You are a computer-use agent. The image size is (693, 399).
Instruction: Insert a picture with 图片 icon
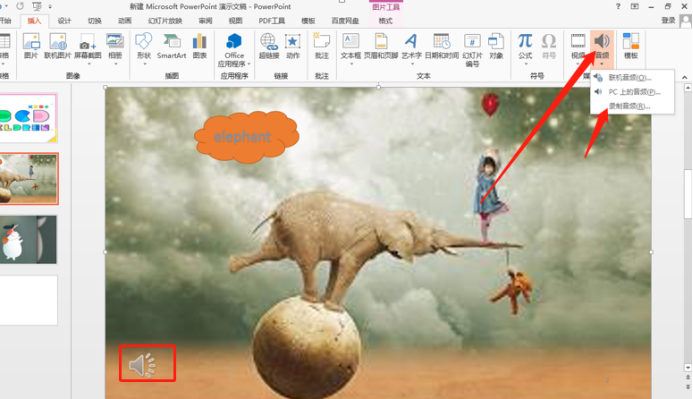(31, 46)
